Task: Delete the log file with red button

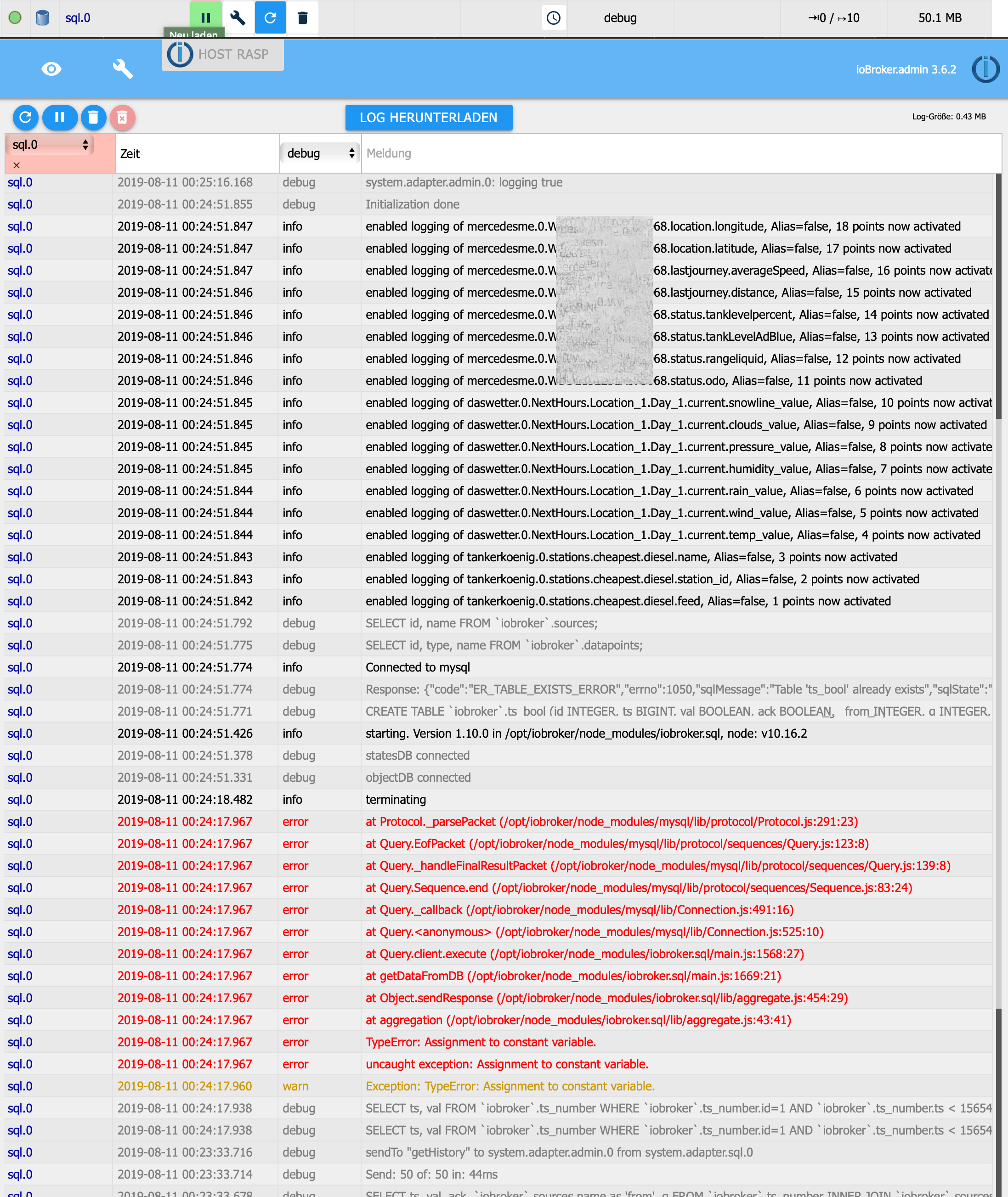Action: click(122, 118)
